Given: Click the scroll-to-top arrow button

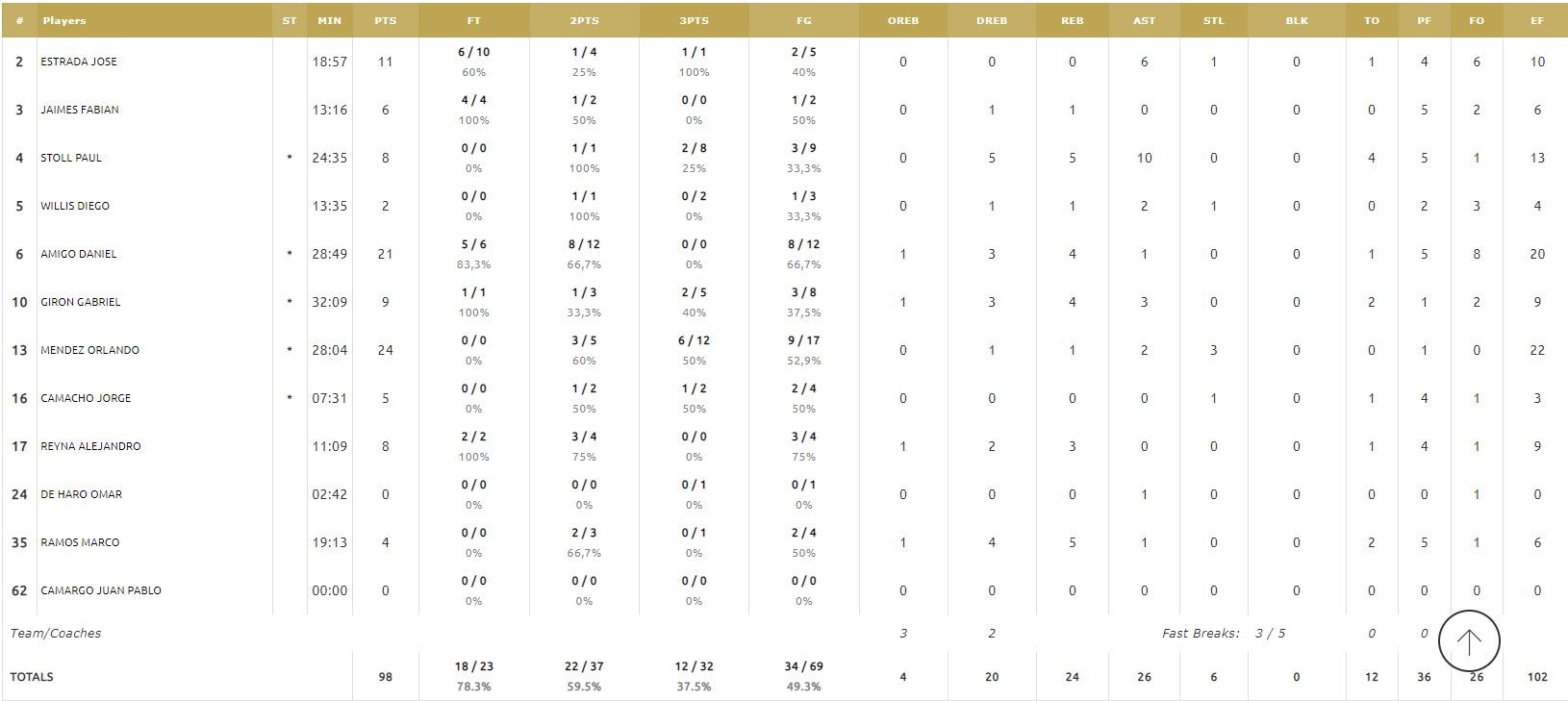Looking at the screenshot, I should [1469, 640].
